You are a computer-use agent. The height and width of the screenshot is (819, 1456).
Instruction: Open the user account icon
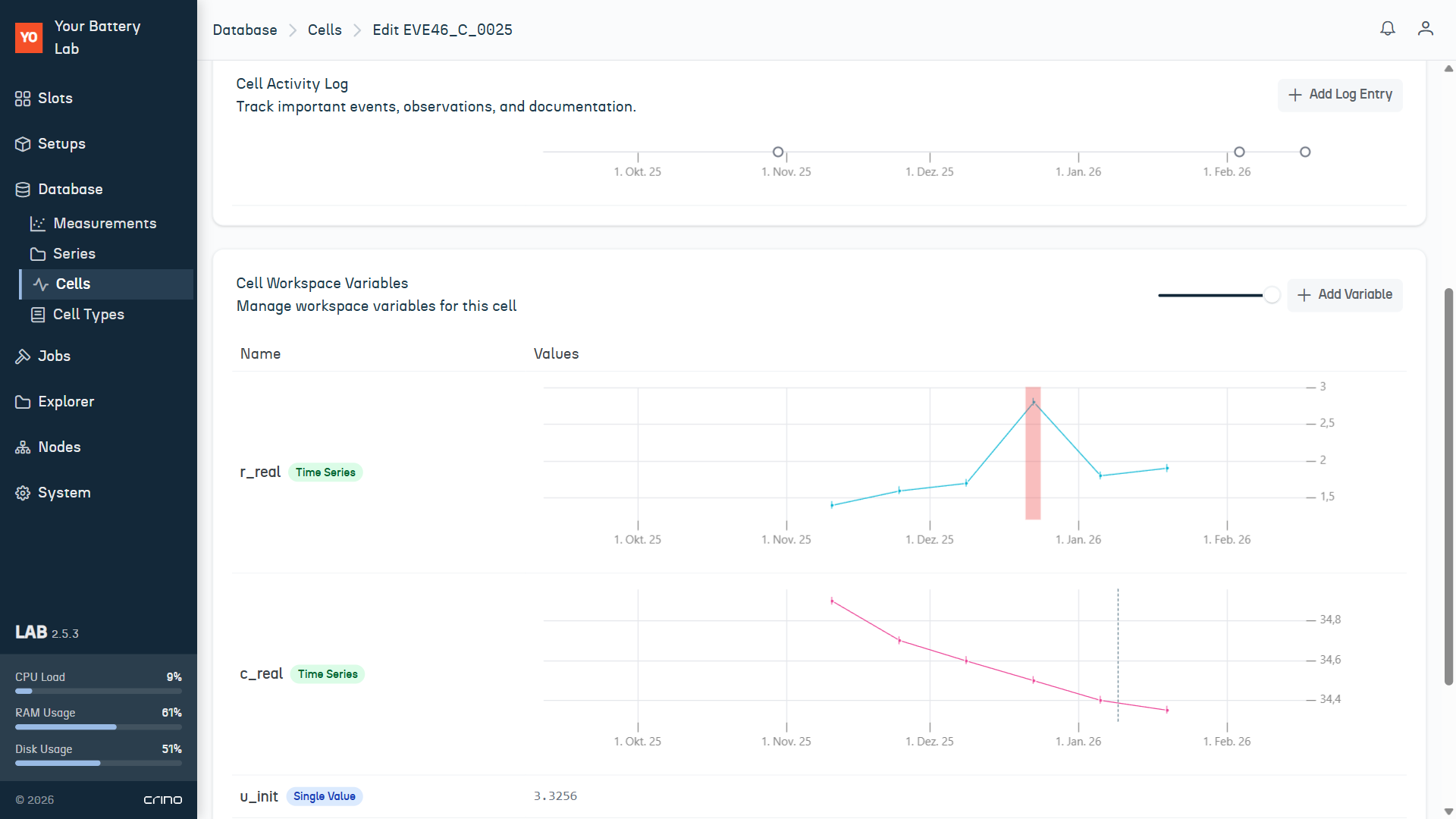pos(1425,29)
